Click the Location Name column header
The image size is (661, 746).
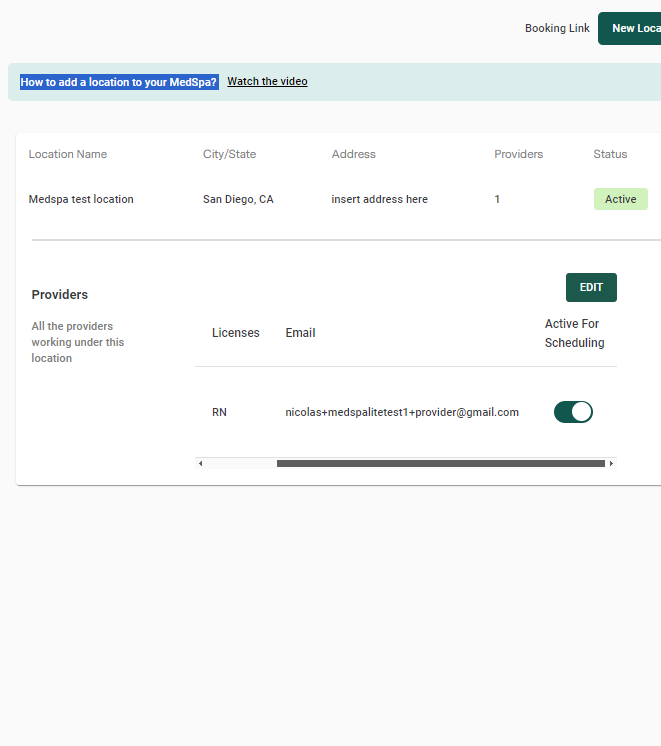[68, 154]
